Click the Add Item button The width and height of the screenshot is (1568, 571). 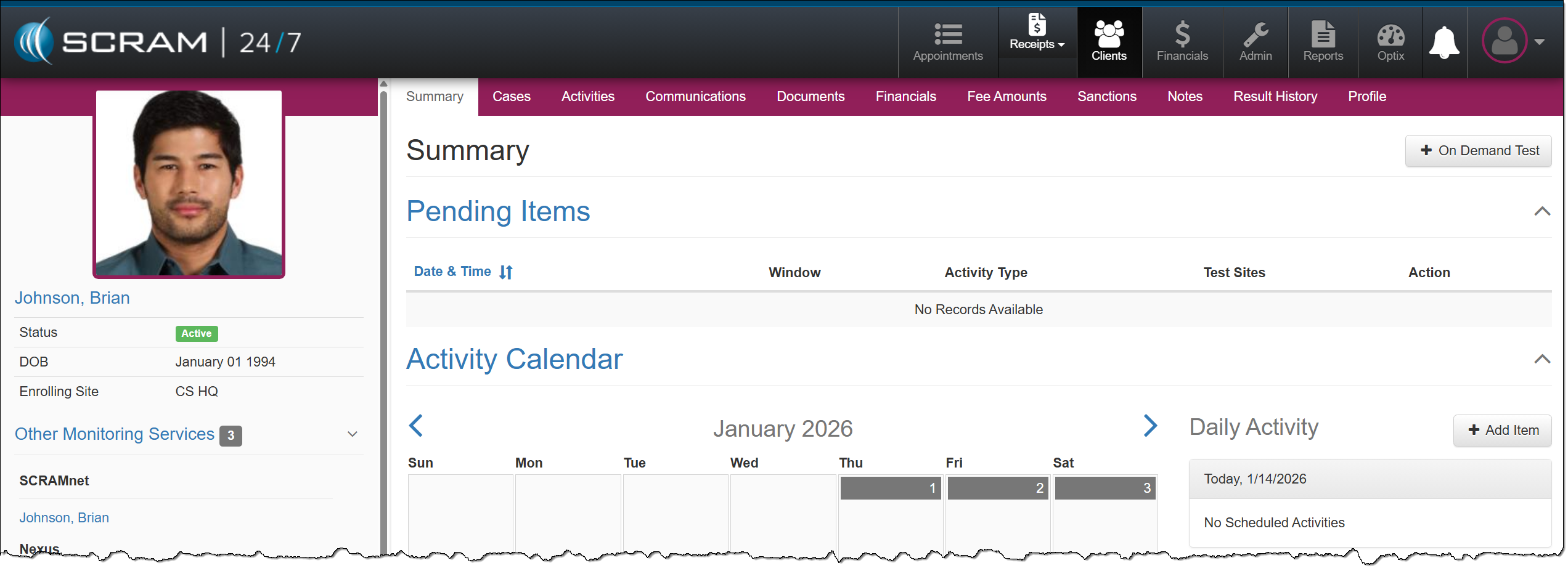pos(1502,431)
